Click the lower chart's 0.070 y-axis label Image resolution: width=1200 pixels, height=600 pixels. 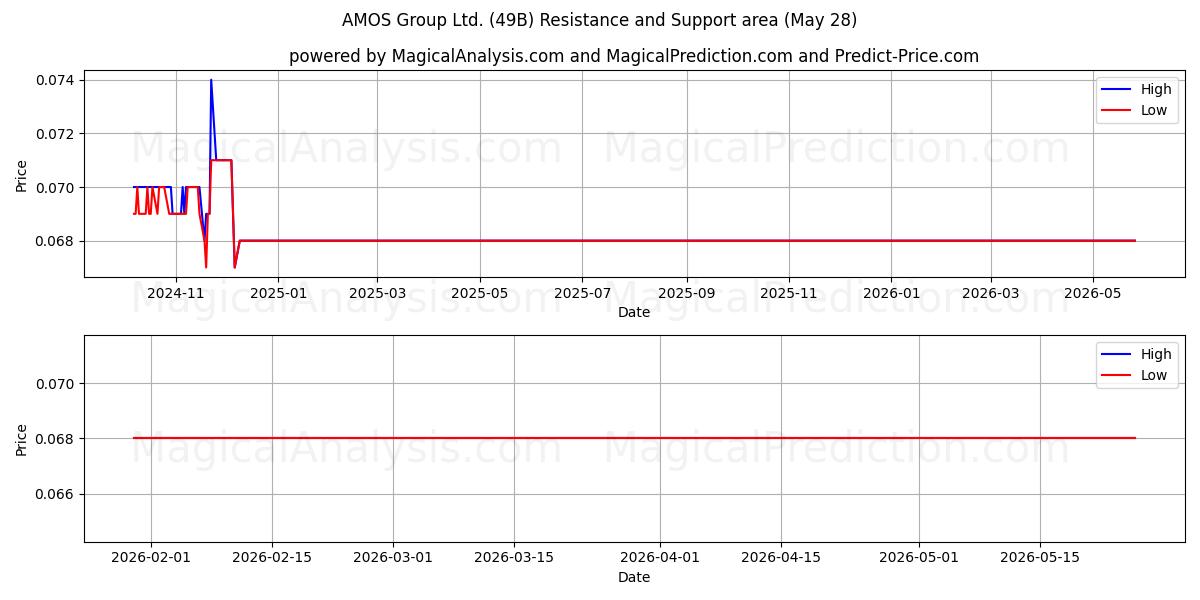coord(56,384)
